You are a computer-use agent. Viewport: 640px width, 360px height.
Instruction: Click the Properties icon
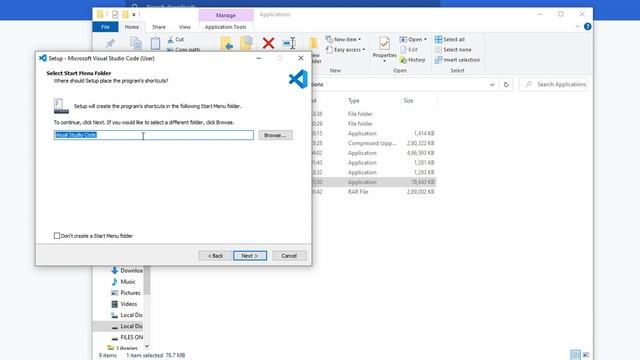[x=384, y=43]
